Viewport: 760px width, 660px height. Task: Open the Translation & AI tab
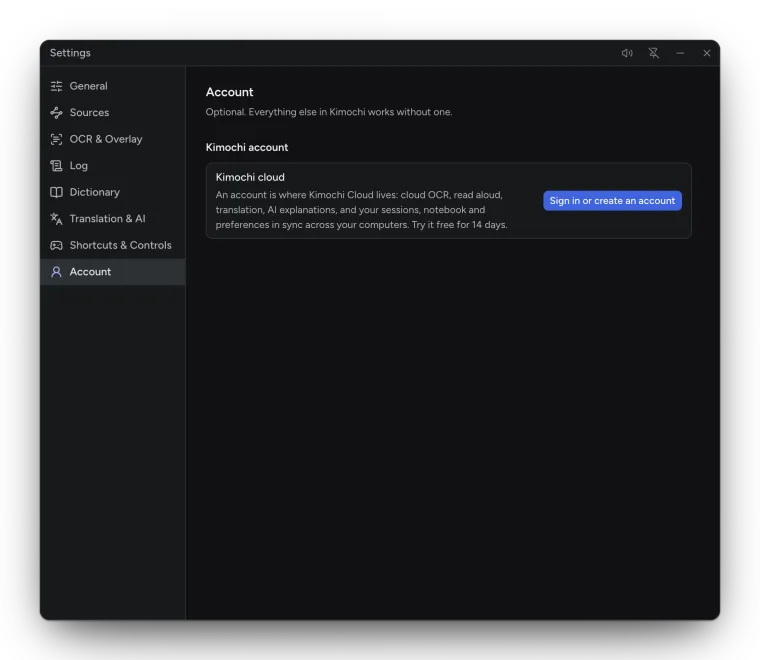[x=112, y=219]
